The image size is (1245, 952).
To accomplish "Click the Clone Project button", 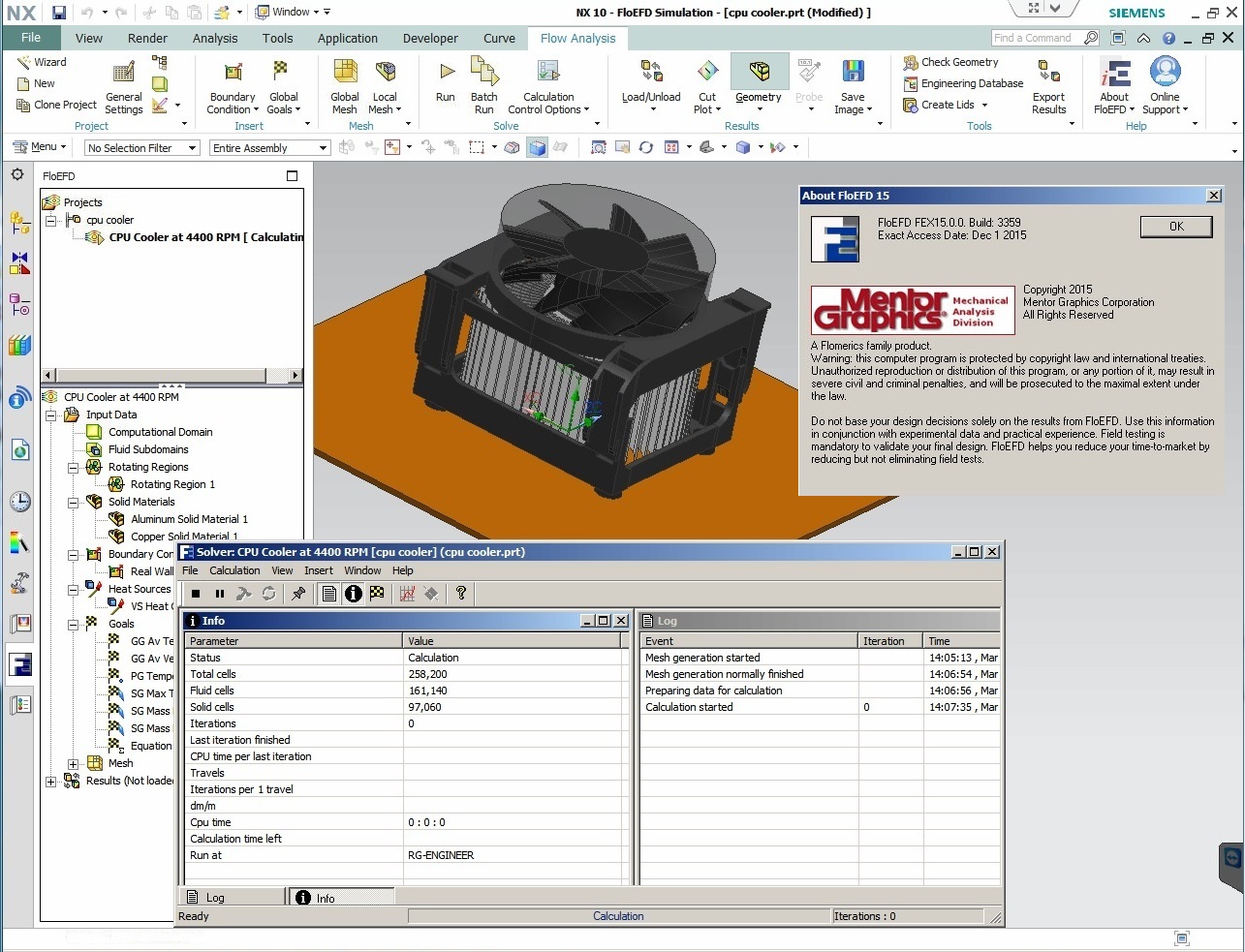I will (x=57, y=105).
